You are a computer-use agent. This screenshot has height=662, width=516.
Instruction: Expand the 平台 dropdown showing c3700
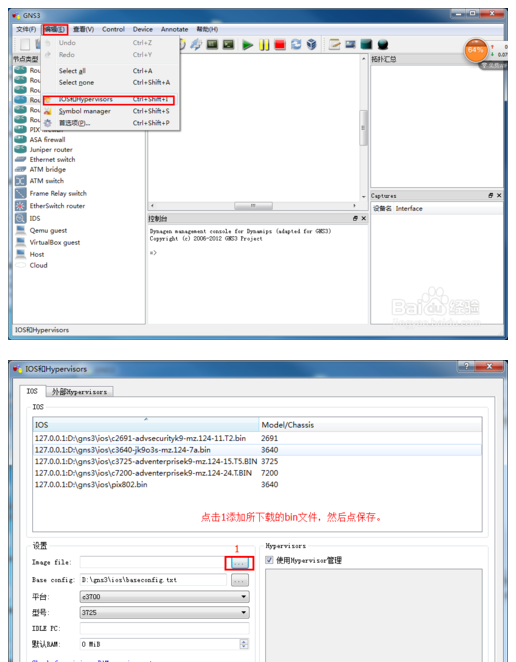click(x=165, y=597)
